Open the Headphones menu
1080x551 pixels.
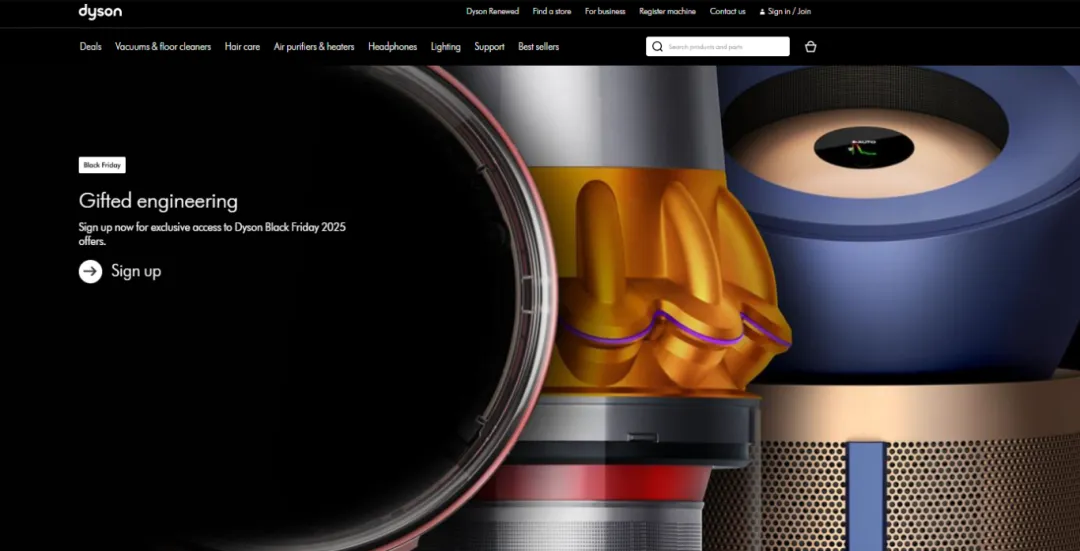[392, 47]
